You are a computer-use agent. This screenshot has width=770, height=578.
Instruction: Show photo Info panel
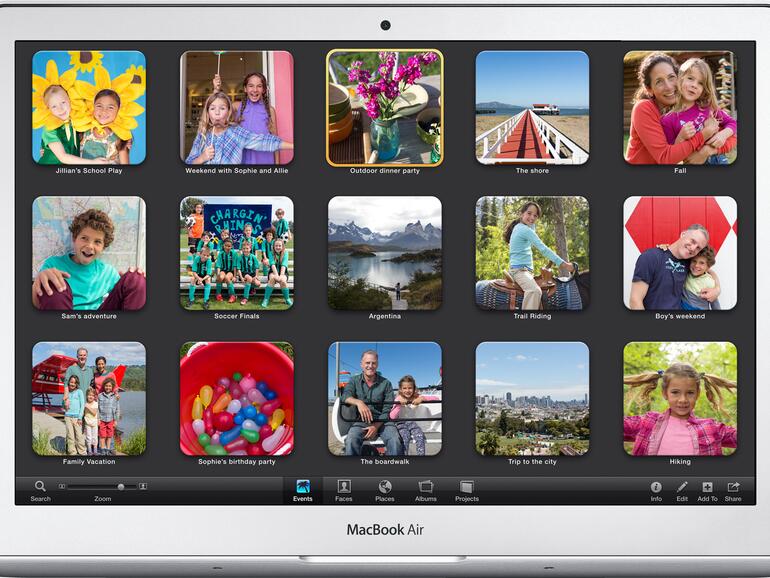pyautogui.click(x=656, y=491)
